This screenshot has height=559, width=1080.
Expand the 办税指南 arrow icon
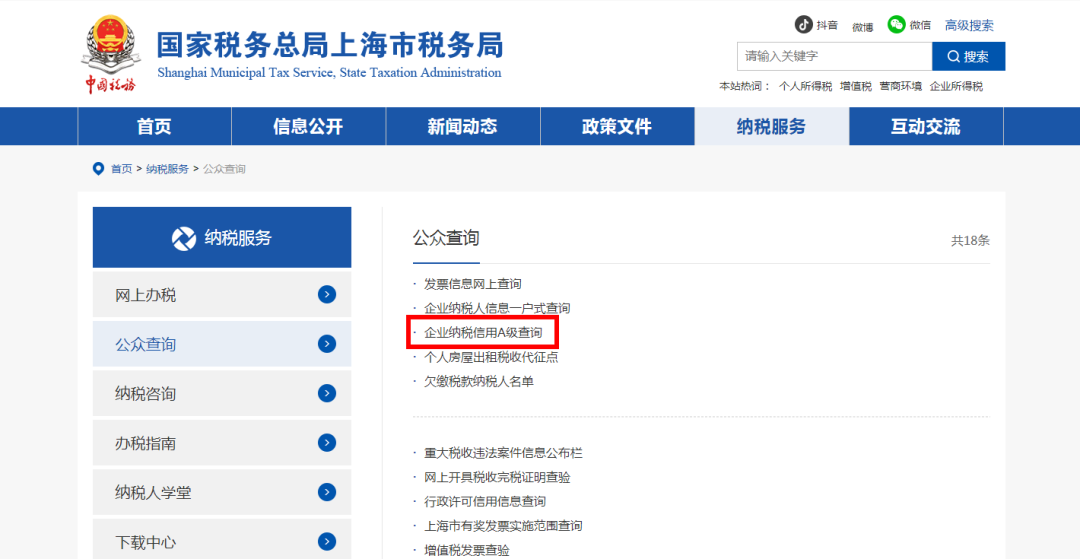click(x=327, y=443)
